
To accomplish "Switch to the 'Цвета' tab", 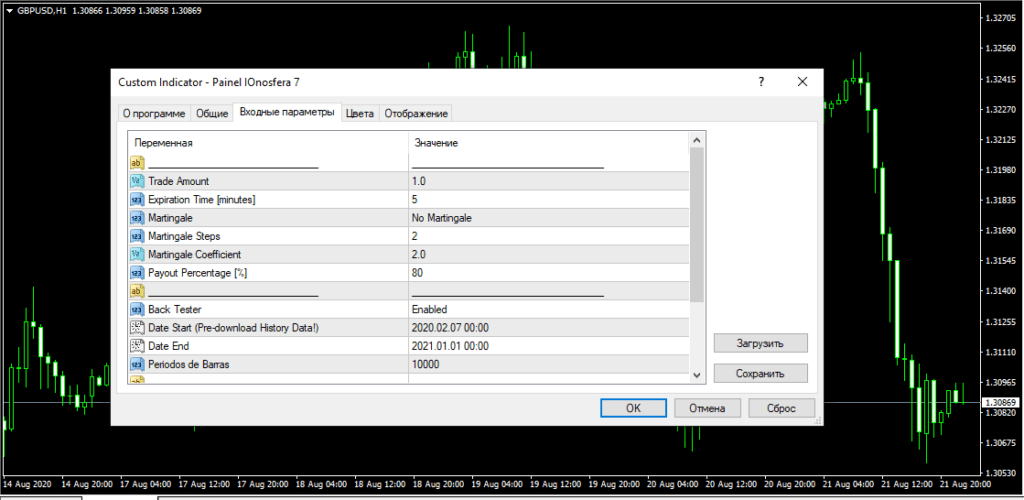I will coord(360,114).
